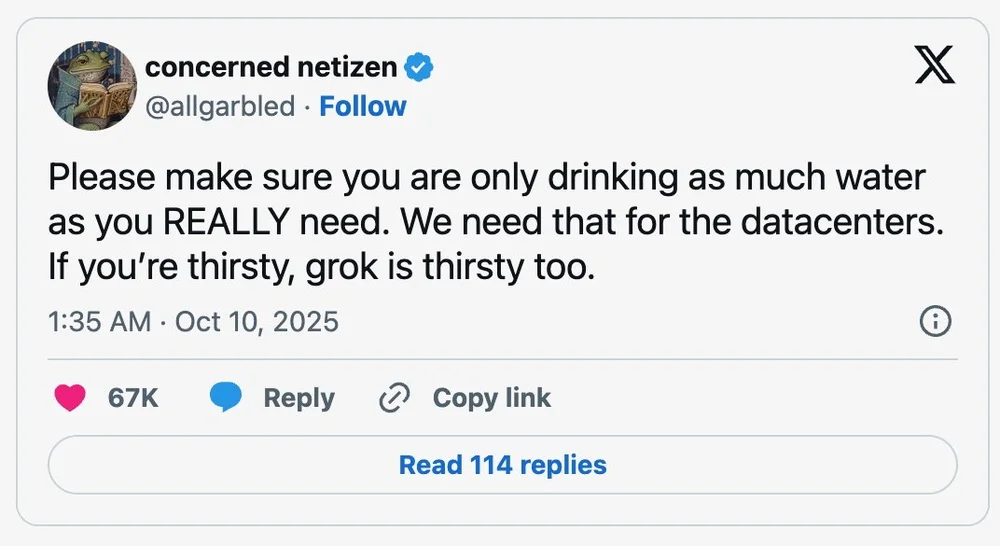This screenshot has width=1000, height=546.
Task: Click the blue verified badge
Action: click(x=419, y=68)
